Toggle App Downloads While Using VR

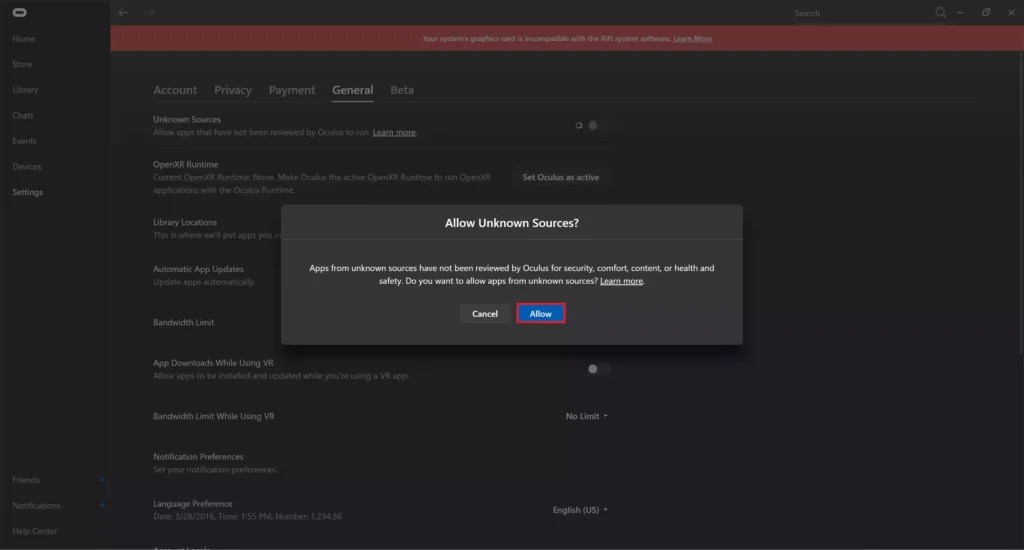point(599,369)
